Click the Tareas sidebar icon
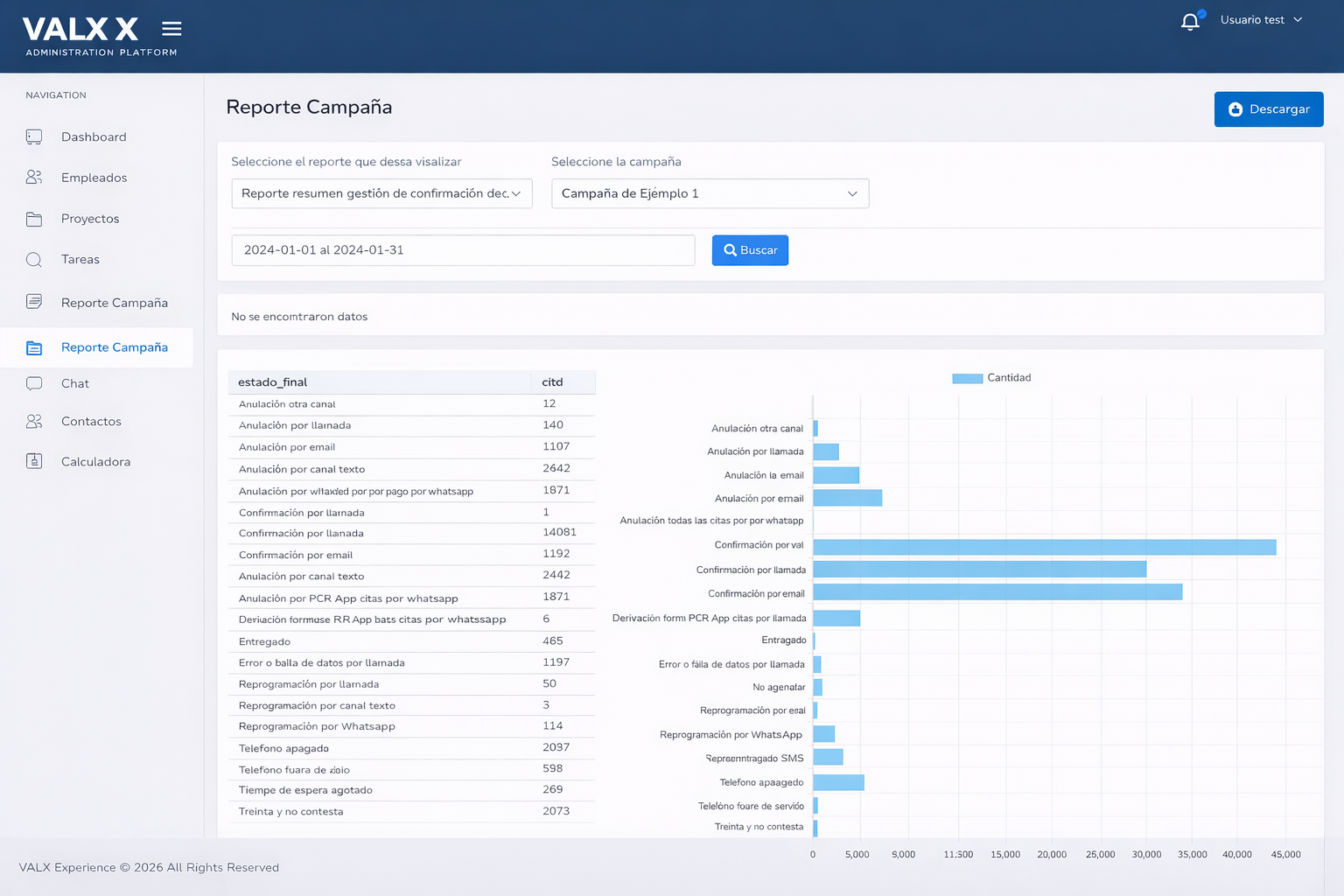1344x896 pixels. tap(34, 260)
